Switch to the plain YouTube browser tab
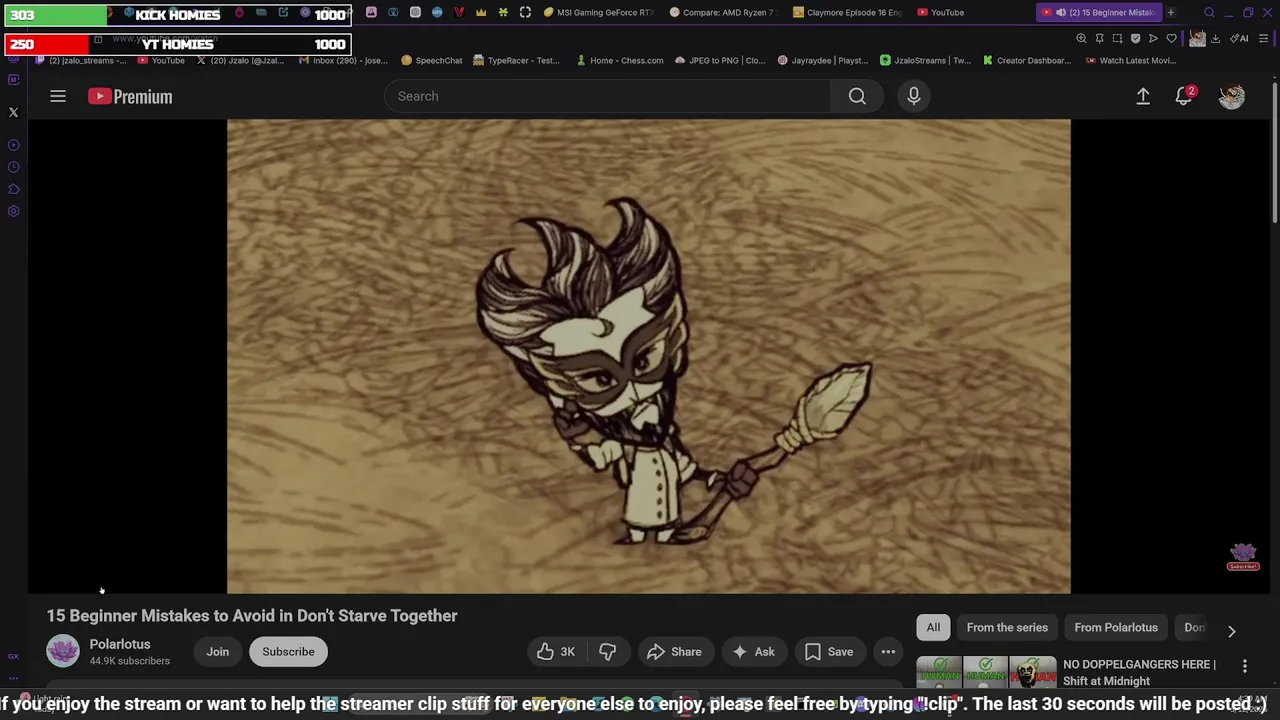 click(941, 12)
